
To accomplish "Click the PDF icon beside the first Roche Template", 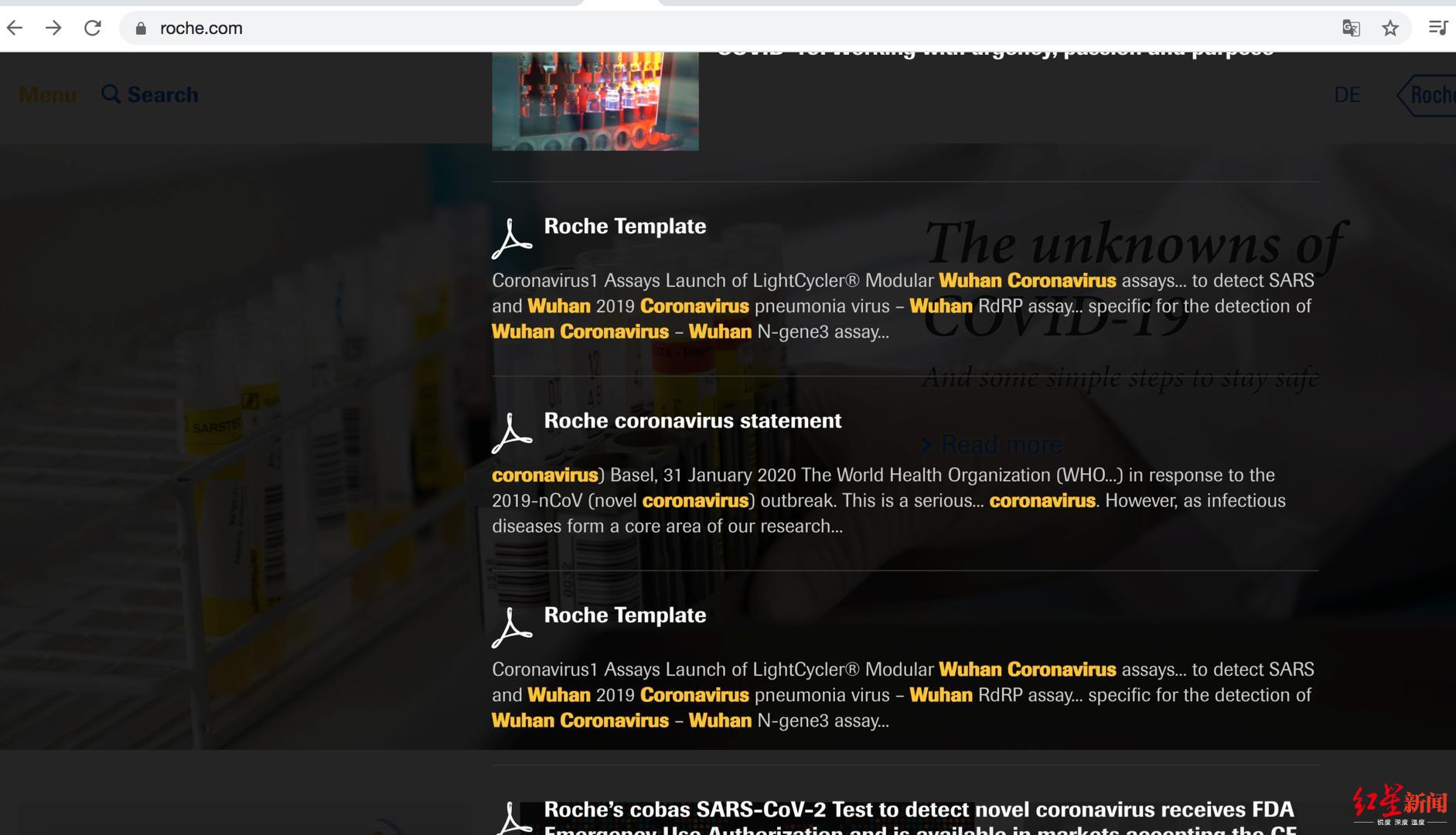I will point(511,238).
